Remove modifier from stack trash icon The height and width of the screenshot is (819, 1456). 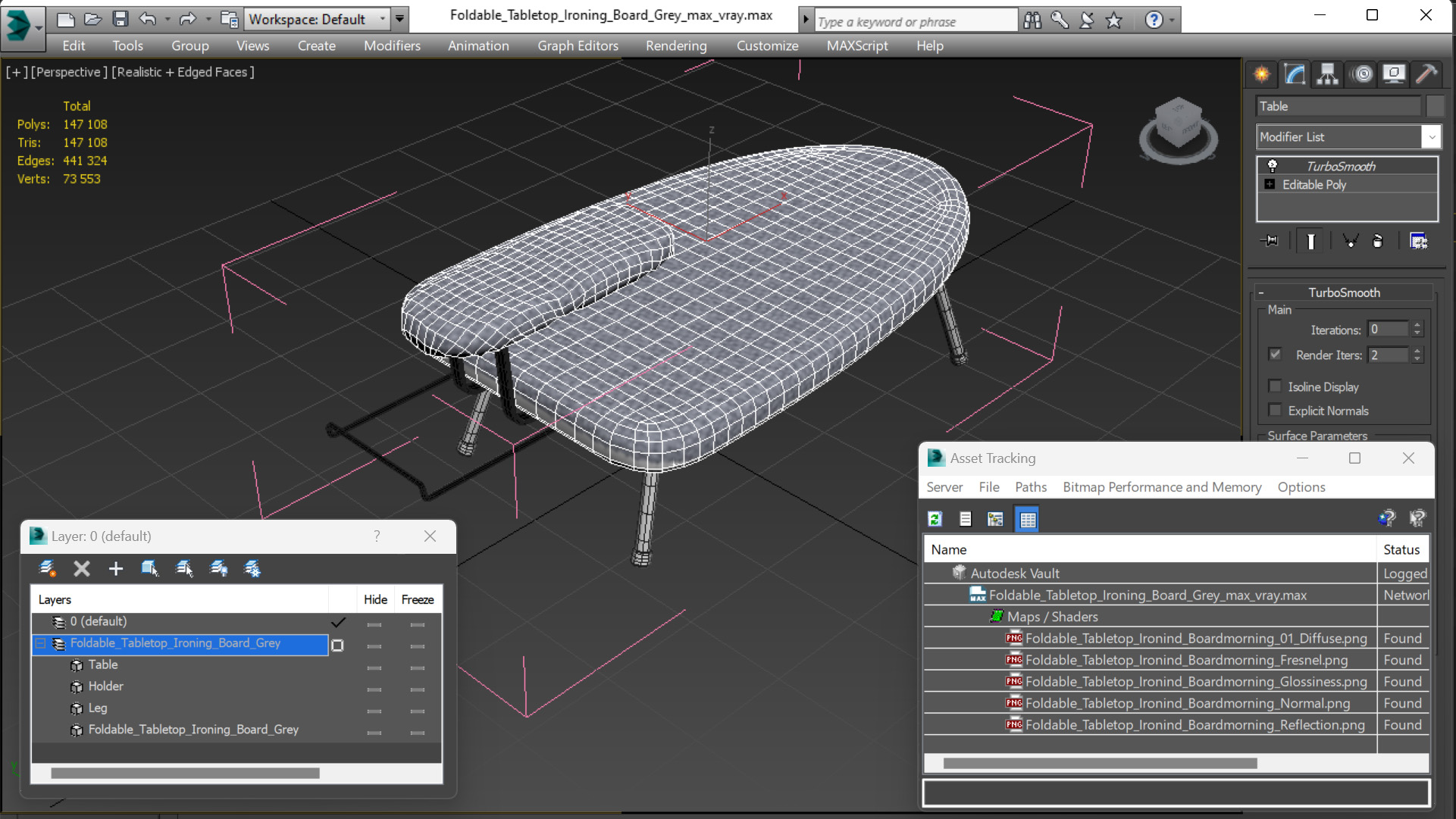1378,241
